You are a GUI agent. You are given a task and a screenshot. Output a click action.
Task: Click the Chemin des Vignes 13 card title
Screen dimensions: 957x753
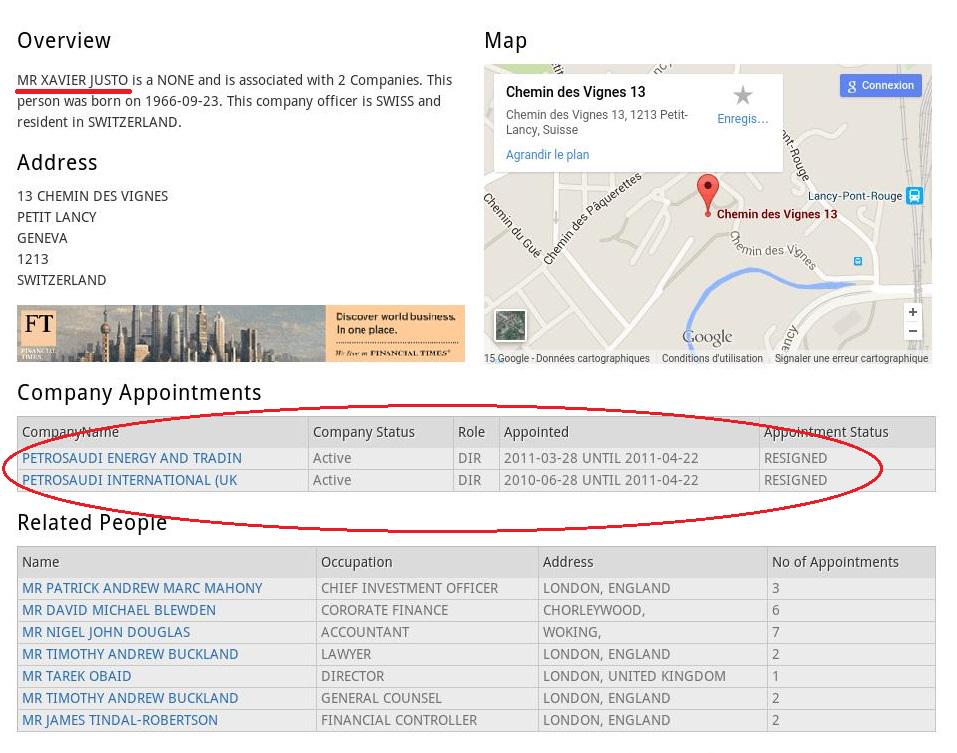576,92
